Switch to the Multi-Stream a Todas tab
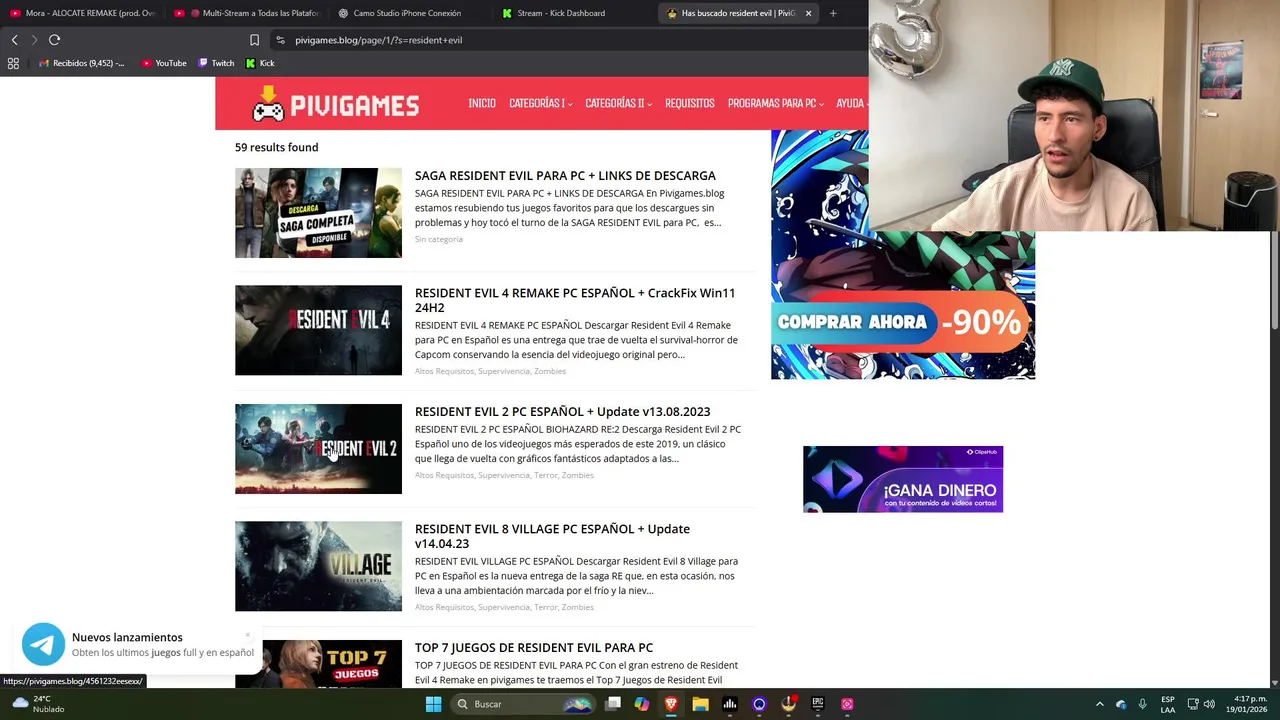Screen dimensions: 1280x720 tap(246, 13)
